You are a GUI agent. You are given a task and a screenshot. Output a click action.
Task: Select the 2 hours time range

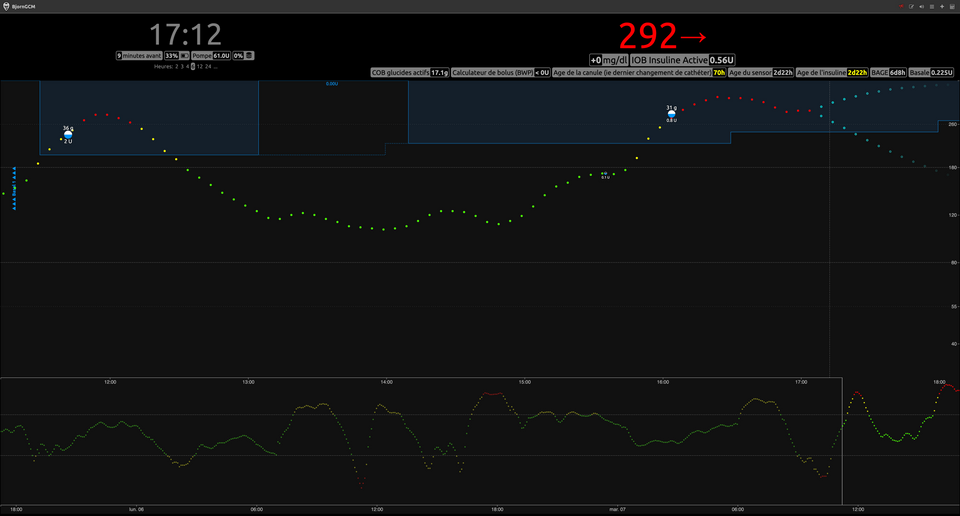tap(177, 66)
